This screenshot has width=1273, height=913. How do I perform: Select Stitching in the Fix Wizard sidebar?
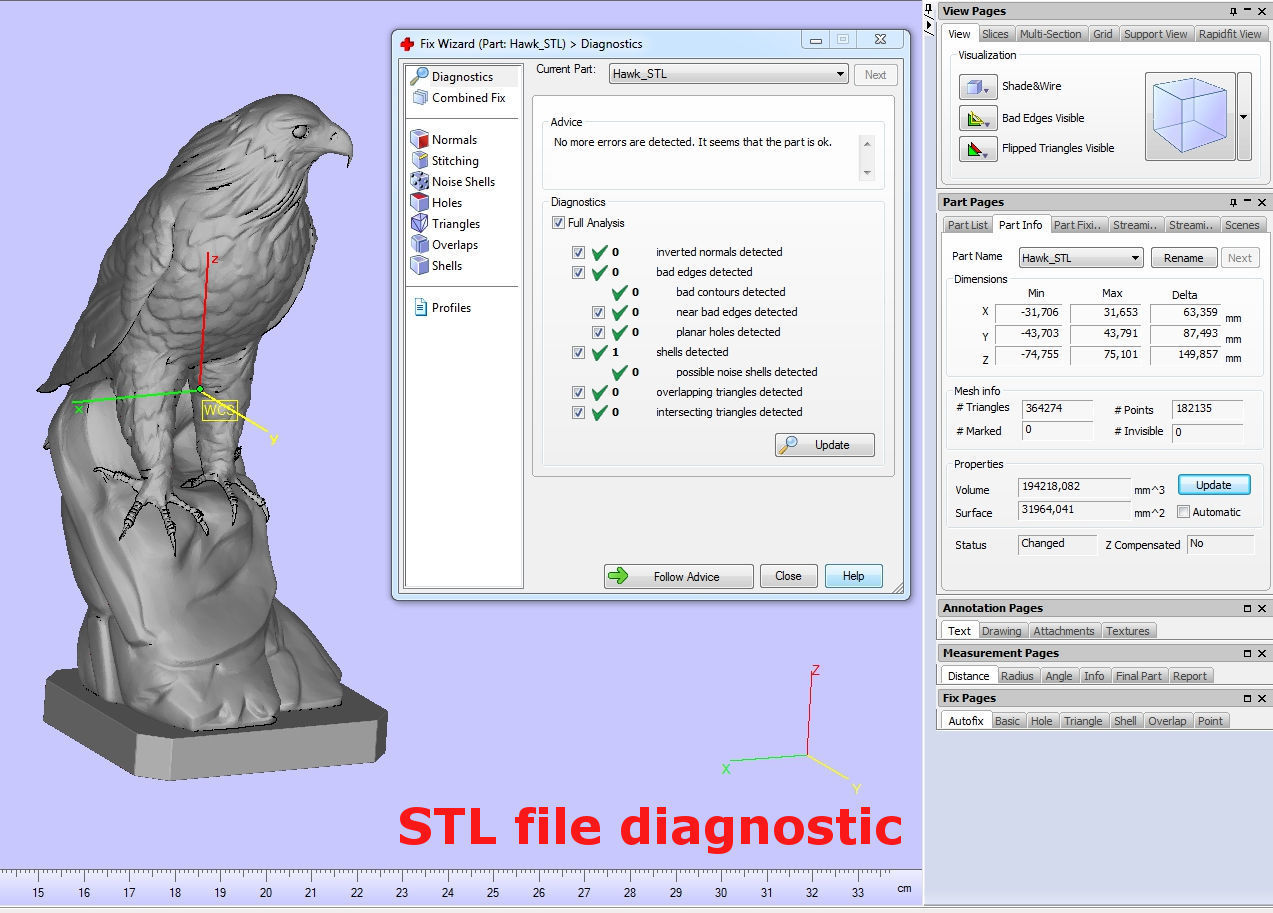(445, 161)
